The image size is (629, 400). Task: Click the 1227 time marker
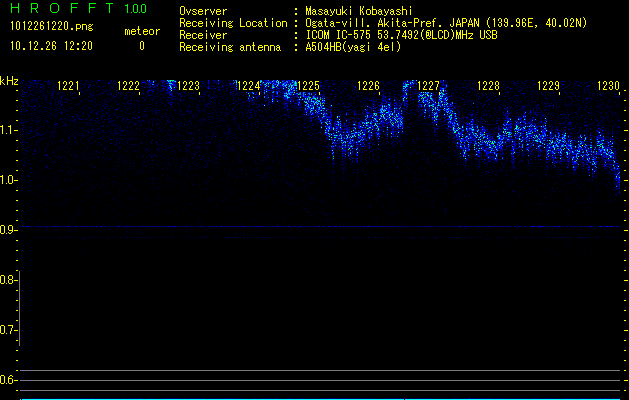point(428,86)
